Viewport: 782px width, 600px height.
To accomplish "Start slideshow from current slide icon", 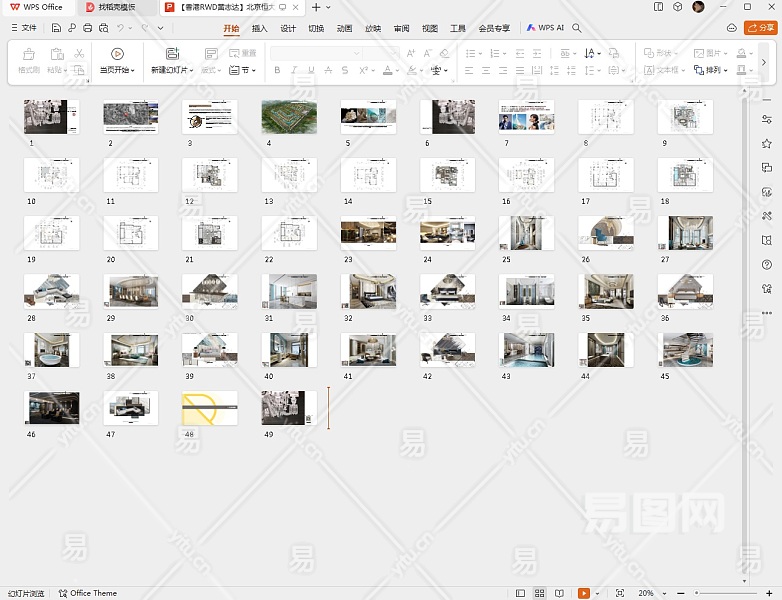I will click(117, 55).
